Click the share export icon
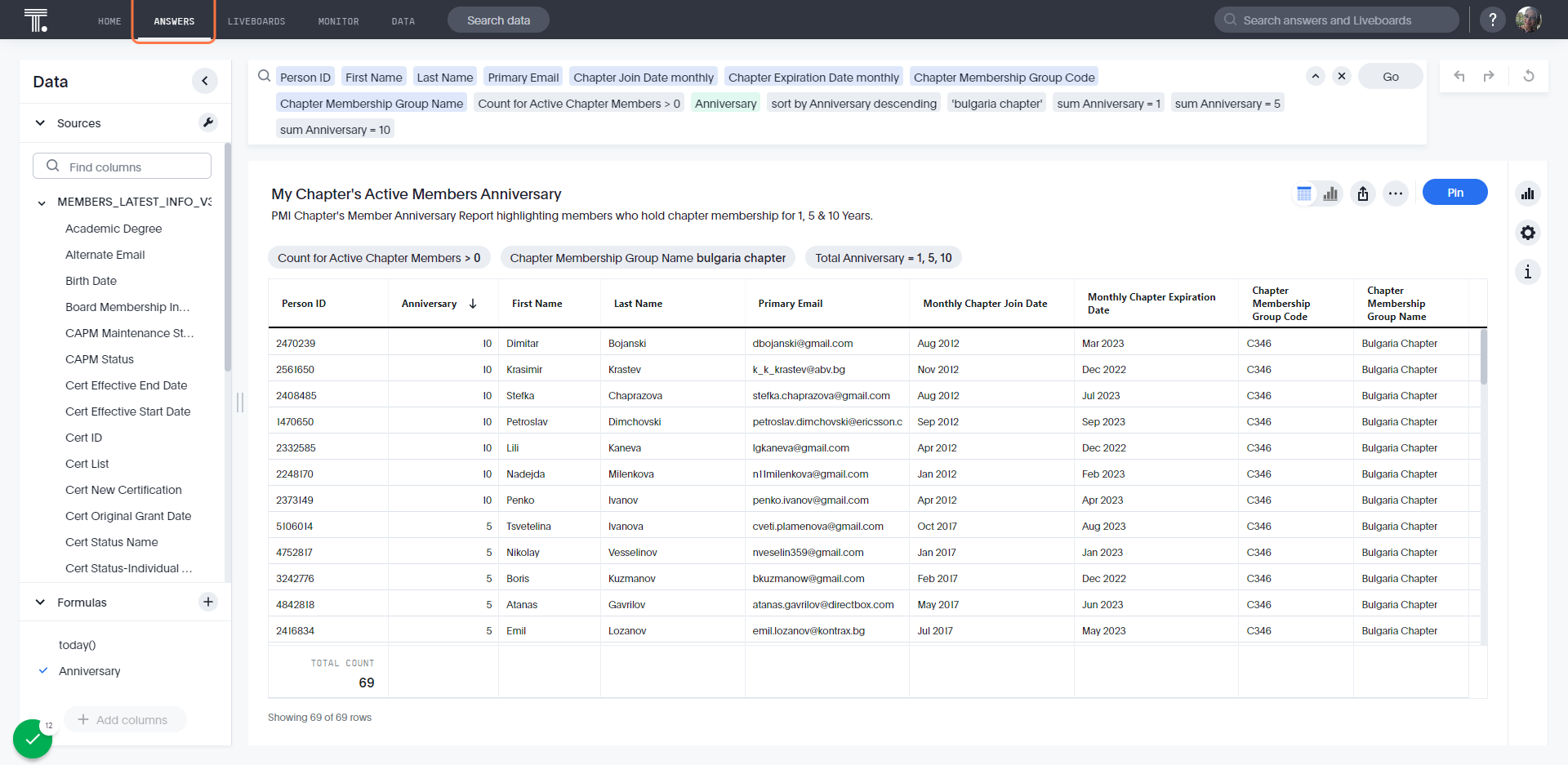This screenshot has width=1568, height=765. (1363, 193)
